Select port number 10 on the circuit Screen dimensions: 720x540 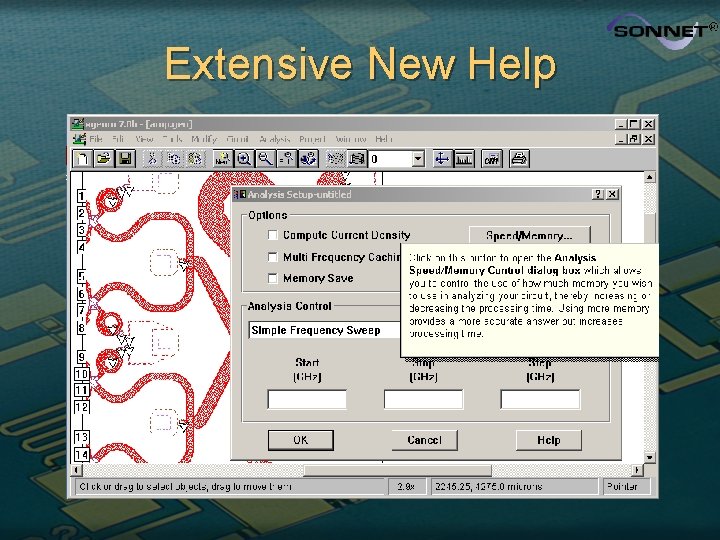pos(82,374)
